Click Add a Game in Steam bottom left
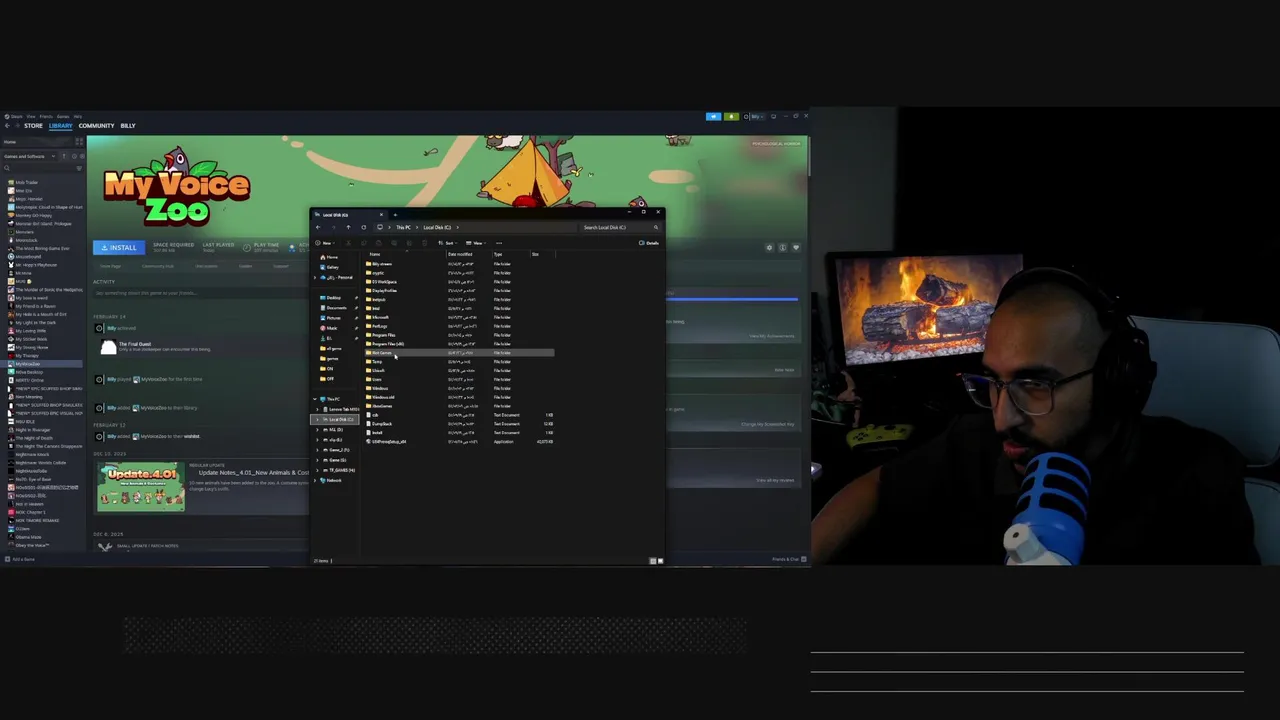The image size is (1280, 720). coord(20,559)
